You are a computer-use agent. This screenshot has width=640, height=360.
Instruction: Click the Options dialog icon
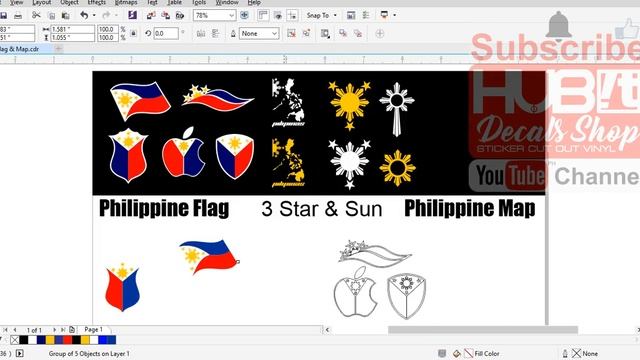point(351,16)
